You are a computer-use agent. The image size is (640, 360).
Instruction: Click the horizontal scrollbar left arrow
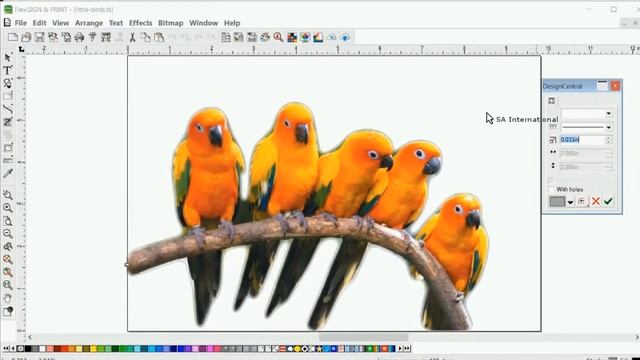(x=30, y=337)
